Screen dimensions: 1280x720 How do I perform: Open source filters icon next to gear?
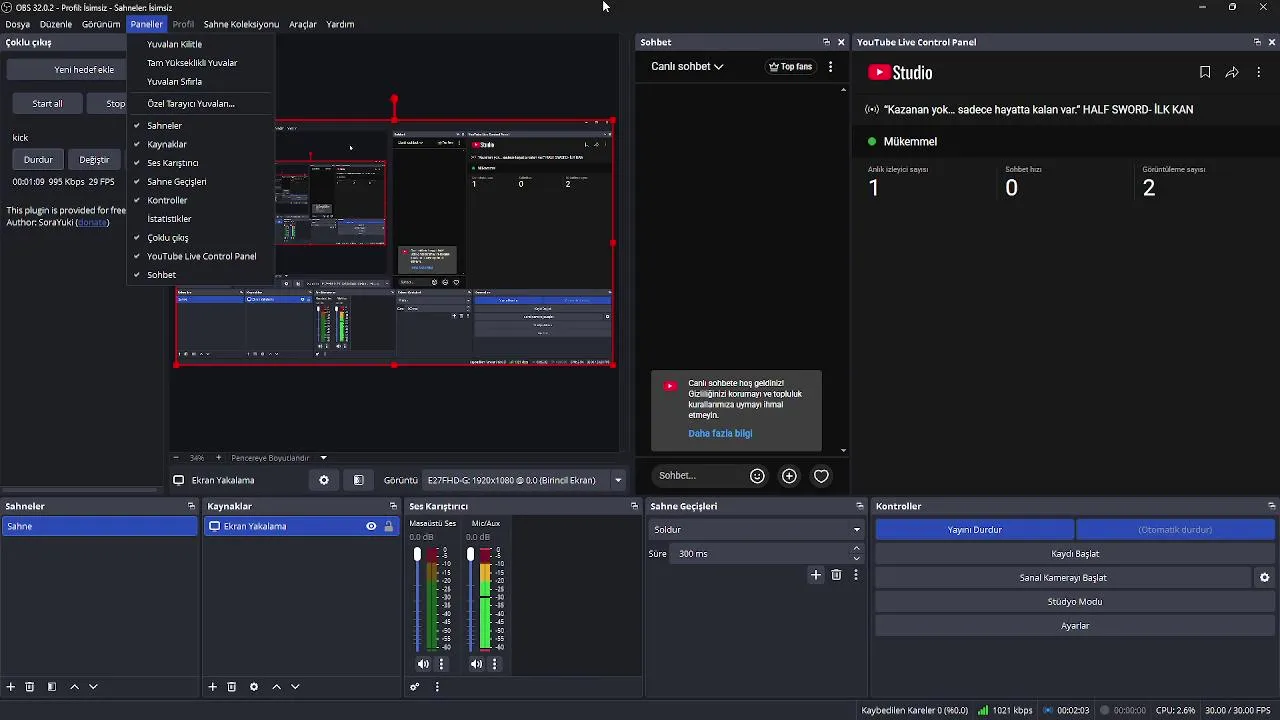[x=358, y=480]
